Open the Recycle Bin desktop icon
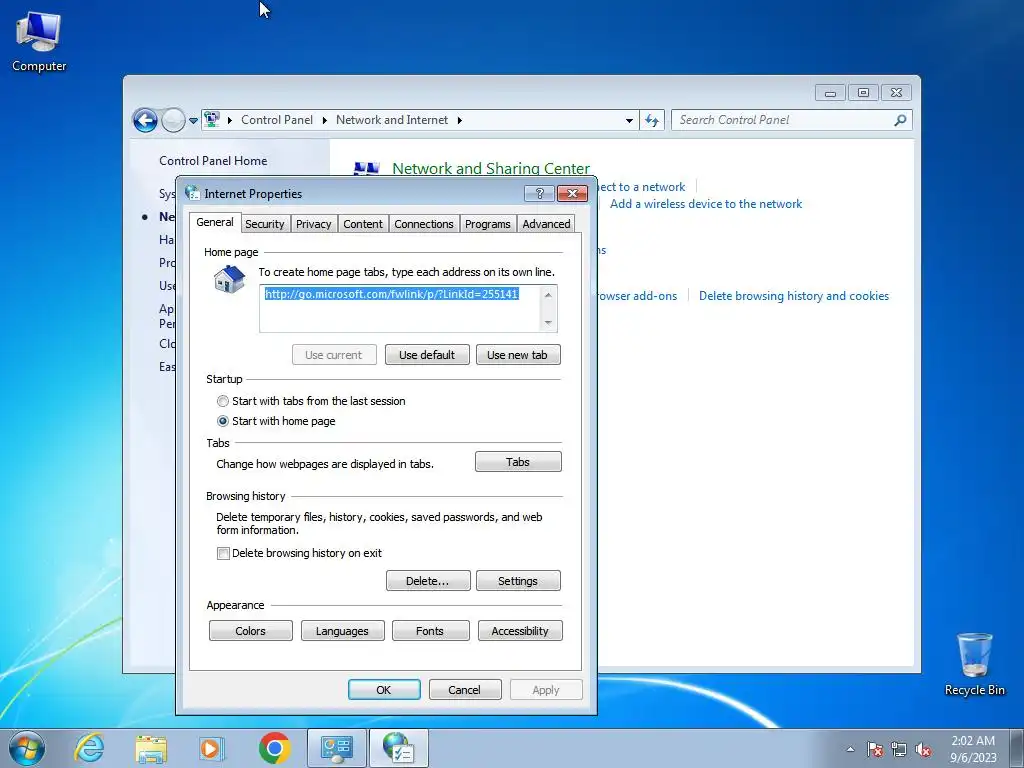Screen dimensions: 1024x768 [x=974, y=664]
